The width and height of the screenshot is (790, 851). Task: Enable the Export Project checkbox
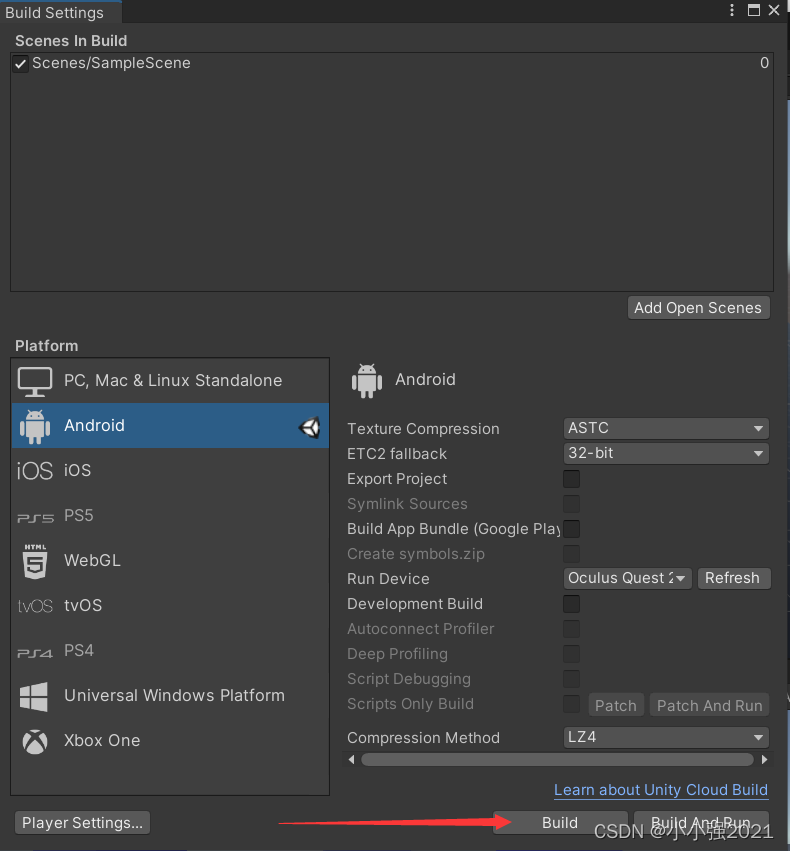571,479
